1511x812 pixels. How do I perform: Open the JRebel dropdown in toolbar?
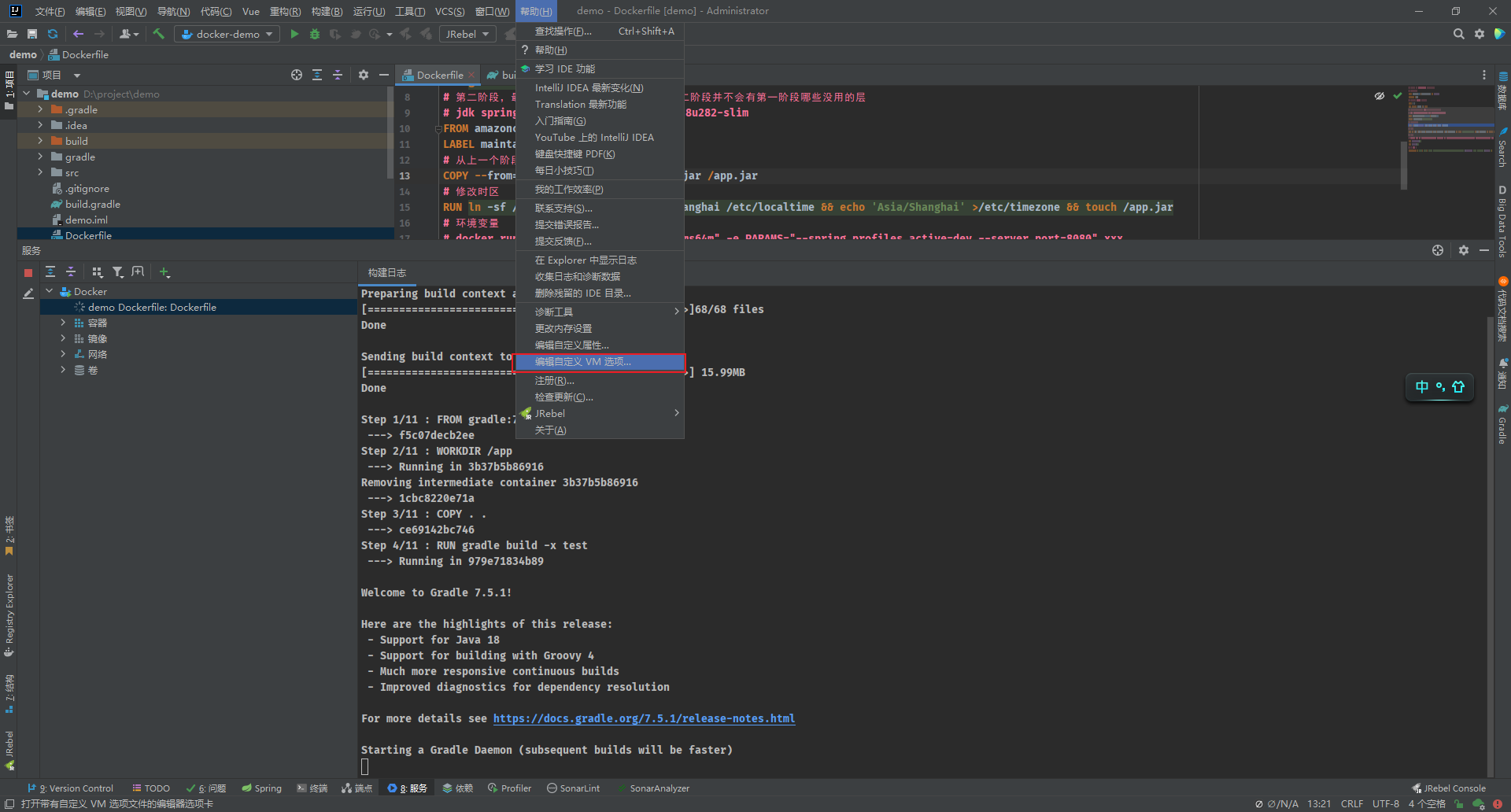coord(468,34)
